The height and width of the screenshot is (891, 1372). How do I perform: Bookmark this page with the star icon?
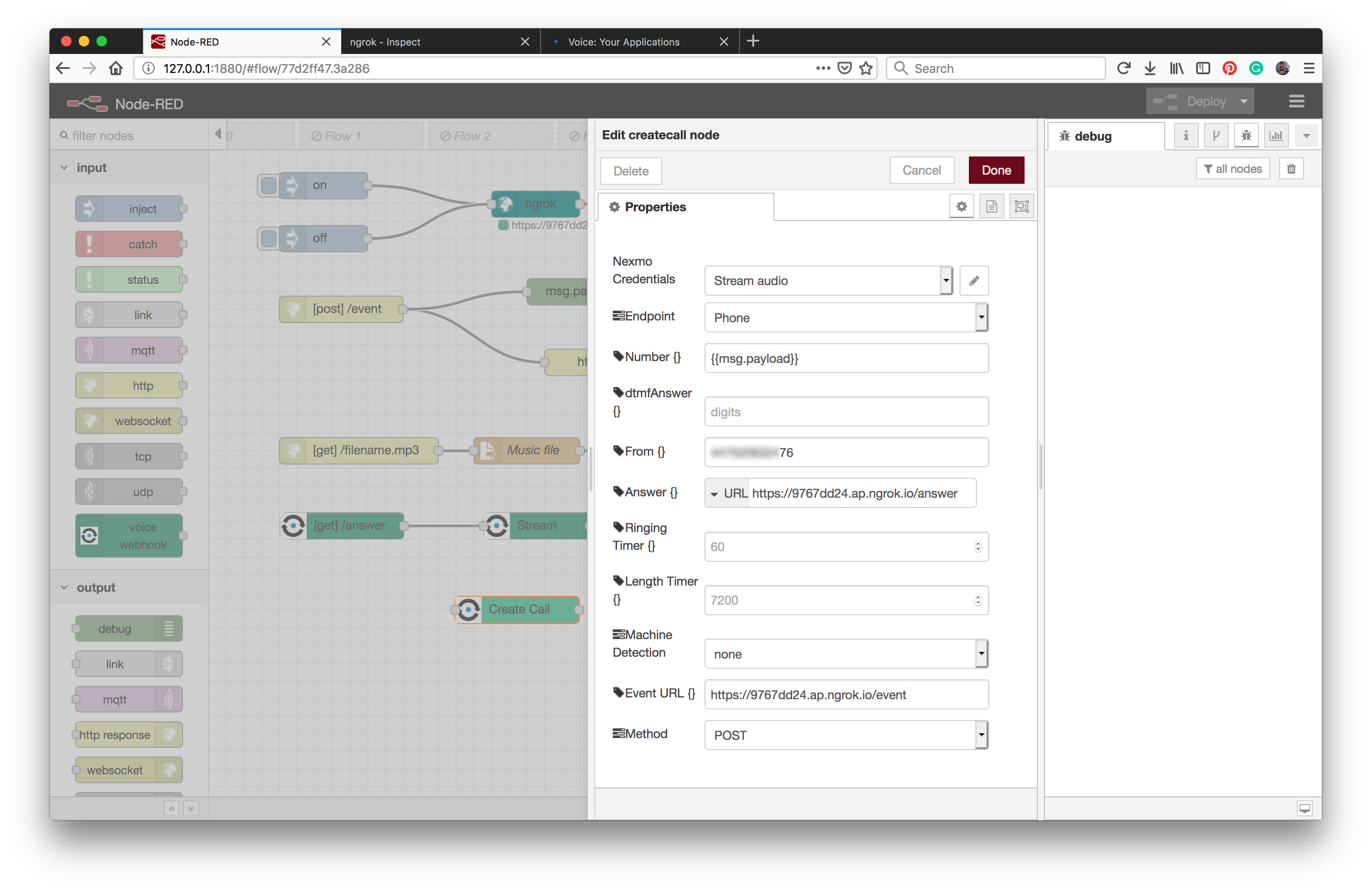866,69
